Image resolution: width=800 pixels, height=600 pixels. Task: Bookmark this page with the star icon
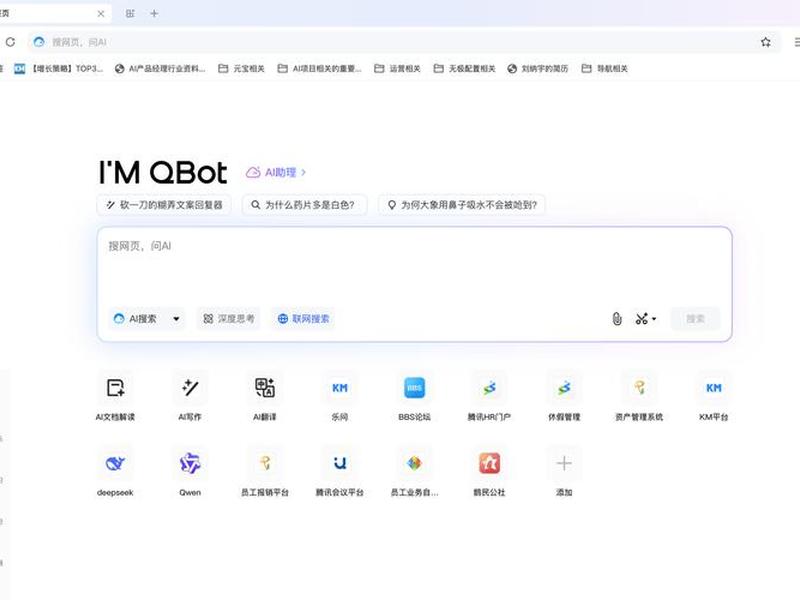point(765,42)
